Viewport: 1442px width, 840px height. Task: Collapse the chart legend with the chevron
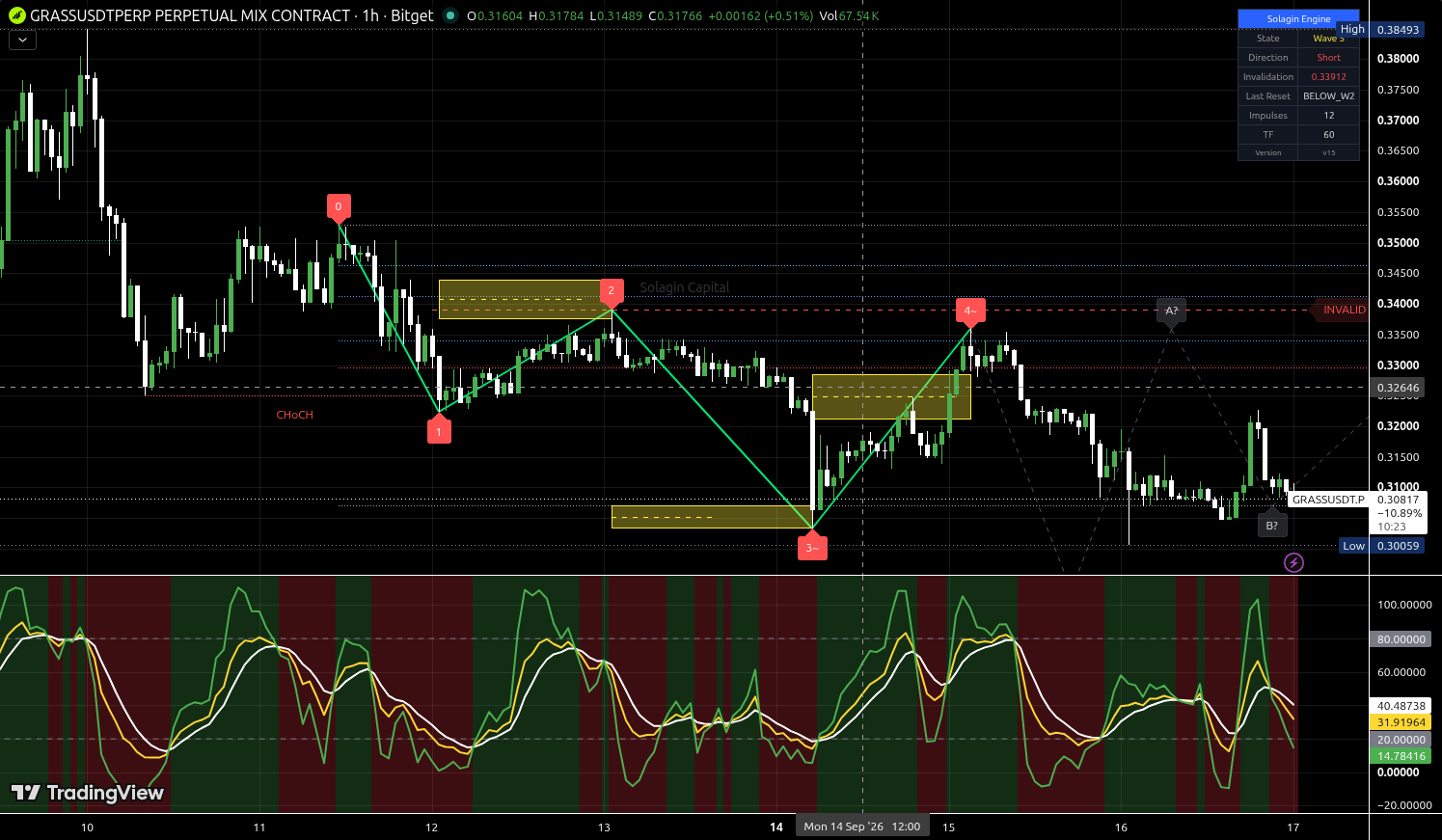tap(22, 41)
